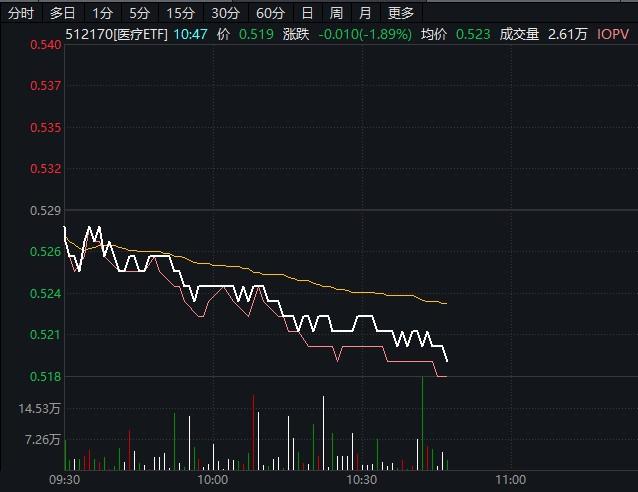Click the 0.526 price axis label
The width and height of the screenshot is (638, 492).
(46, 251)
